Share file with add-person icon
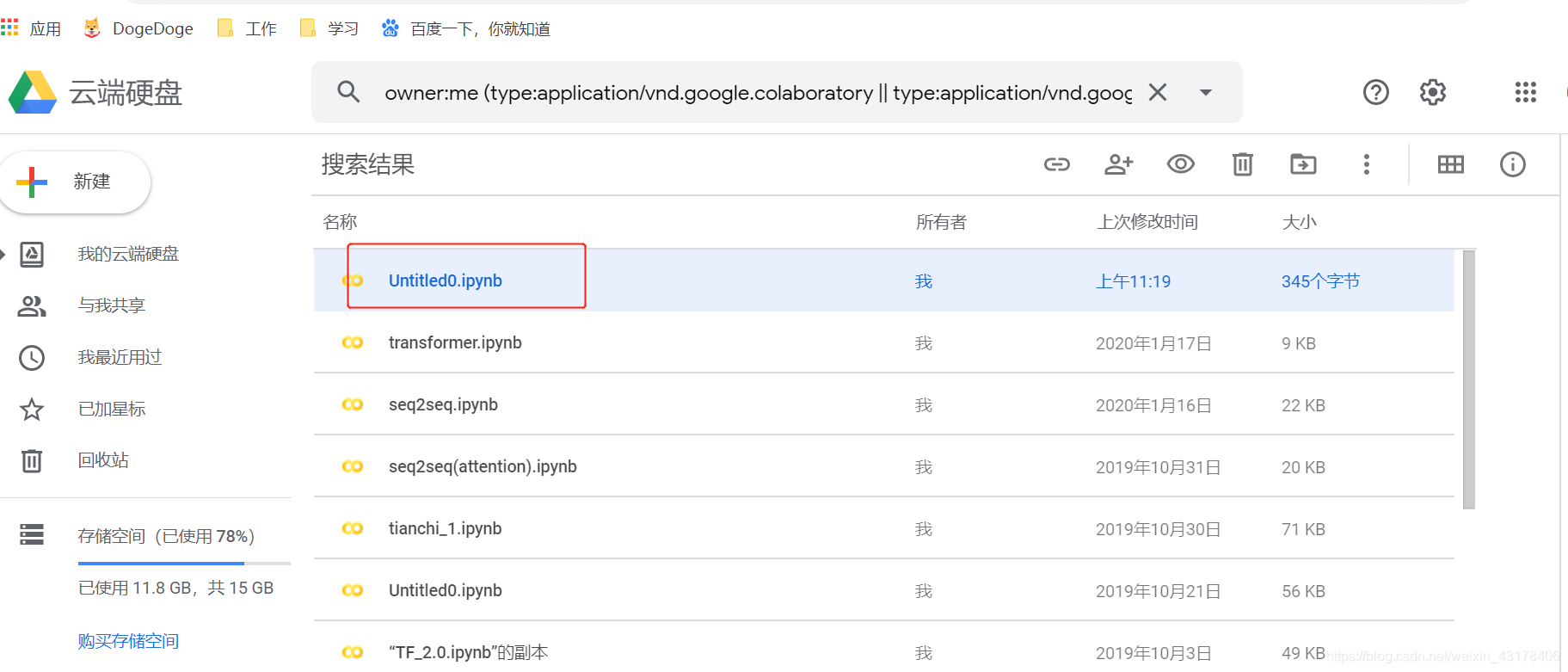The width and height of the screenshot is (1568, 672). tap(1119, 164)
